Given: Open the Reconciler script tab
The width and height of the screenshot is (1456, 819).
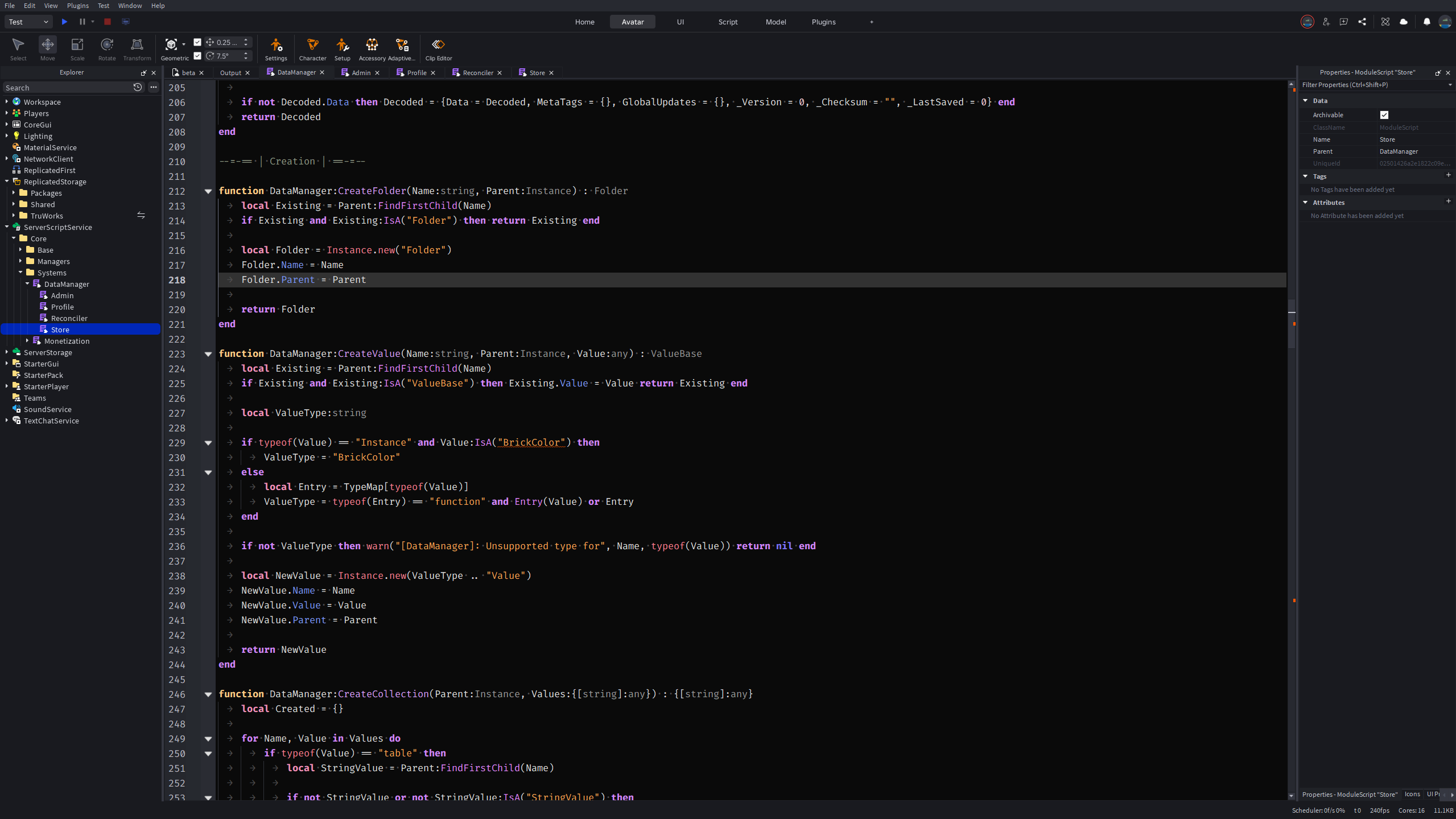Looking at the screenshot, I should pos(477,73).
